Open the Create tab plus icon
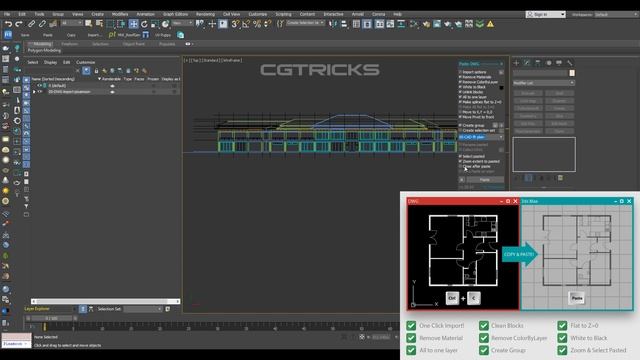Image resolution: width=640 pixels, height=360 pixels. click(x=516, y=63)
